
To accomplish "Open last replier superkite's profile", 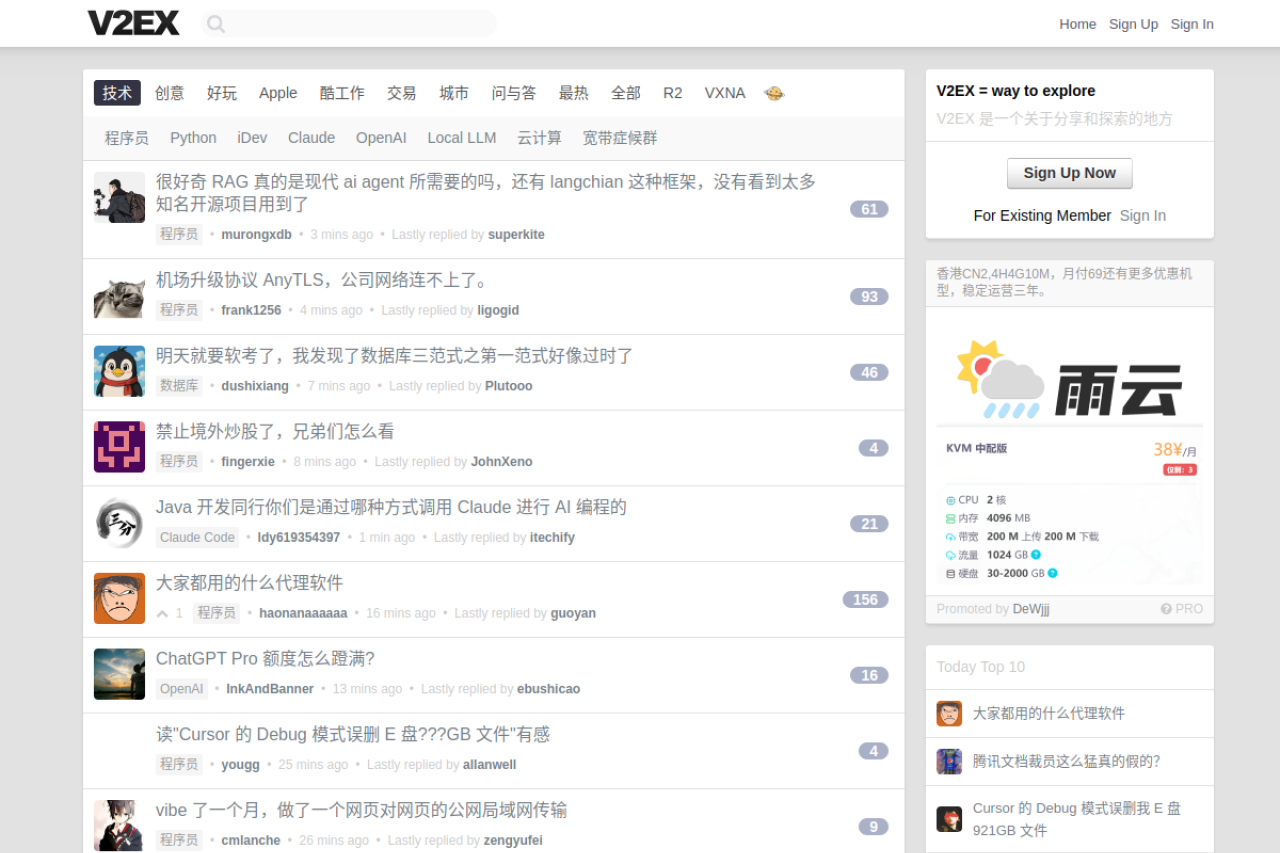I will coord(516,235).
